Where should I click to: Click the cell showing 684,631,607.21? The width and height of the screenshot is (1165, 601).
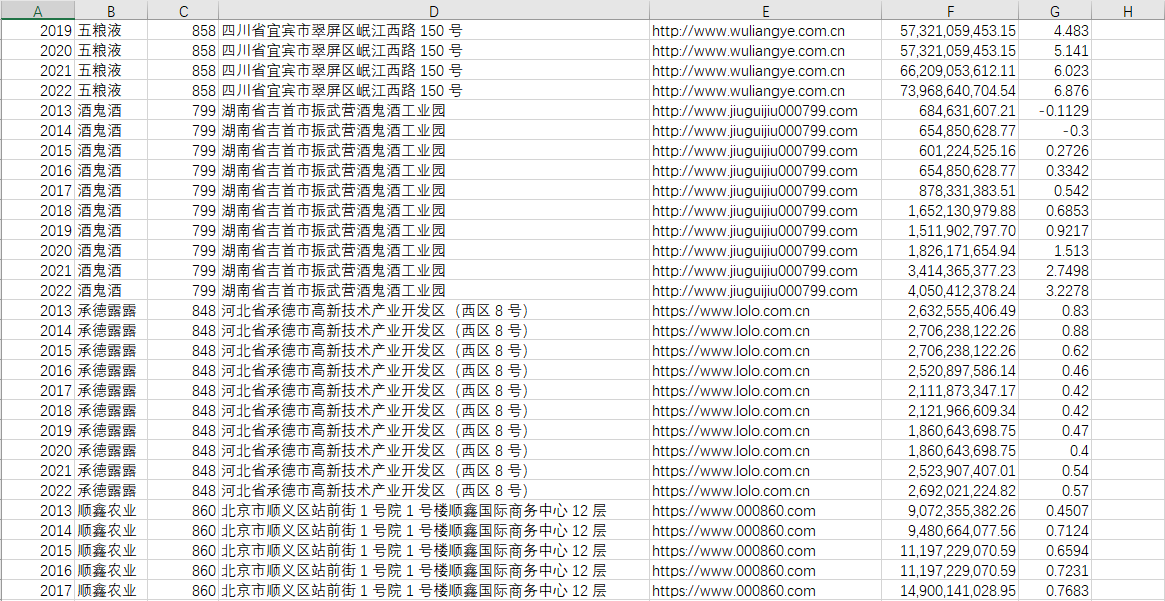point(950,111)
